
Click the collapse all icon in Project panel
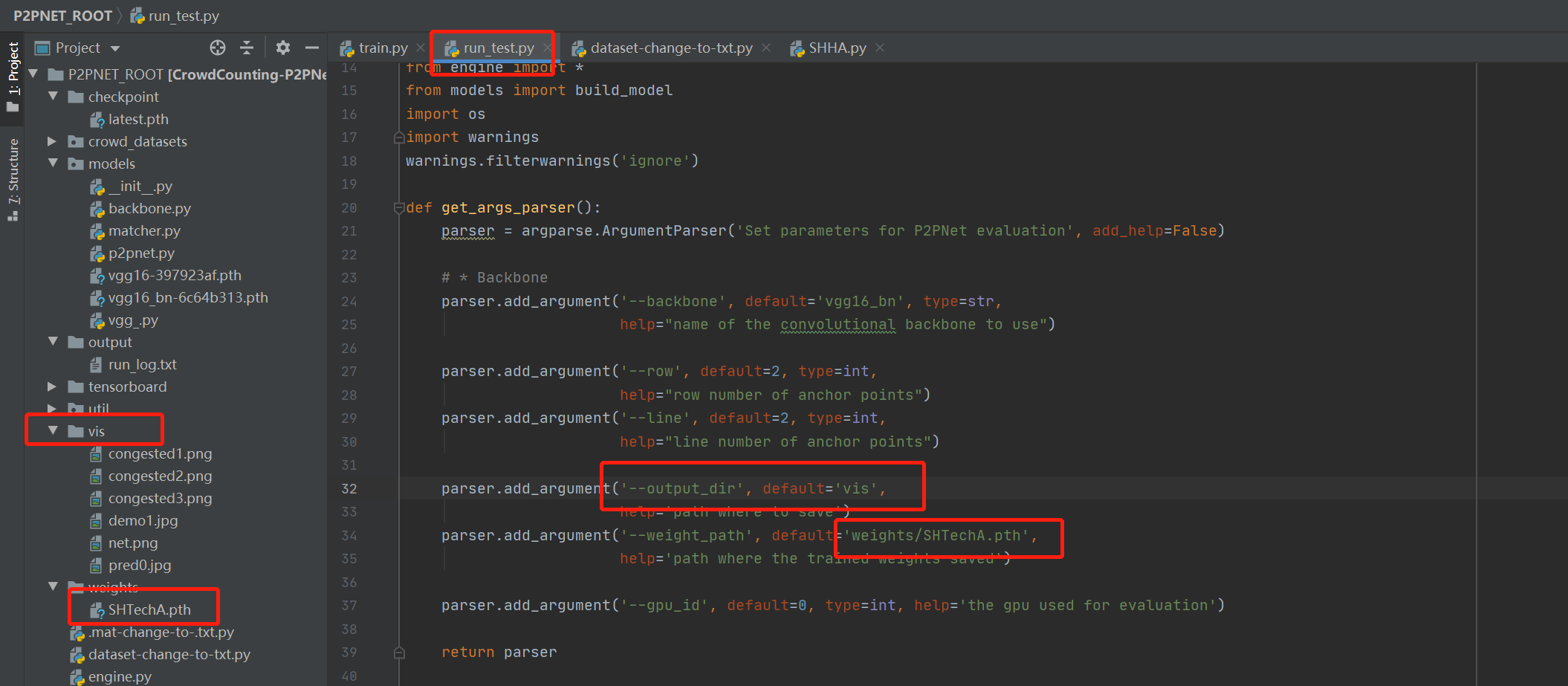[247, 48]
